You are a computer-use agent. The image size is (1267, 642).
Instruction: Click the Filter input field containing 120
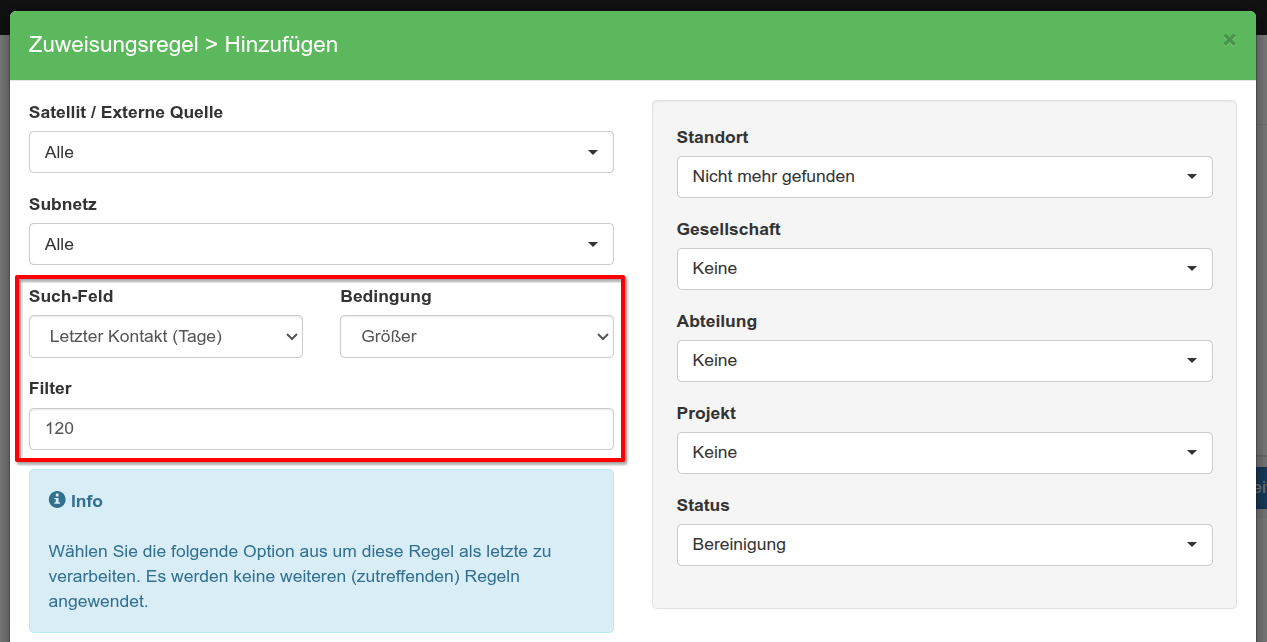[321, 429]
